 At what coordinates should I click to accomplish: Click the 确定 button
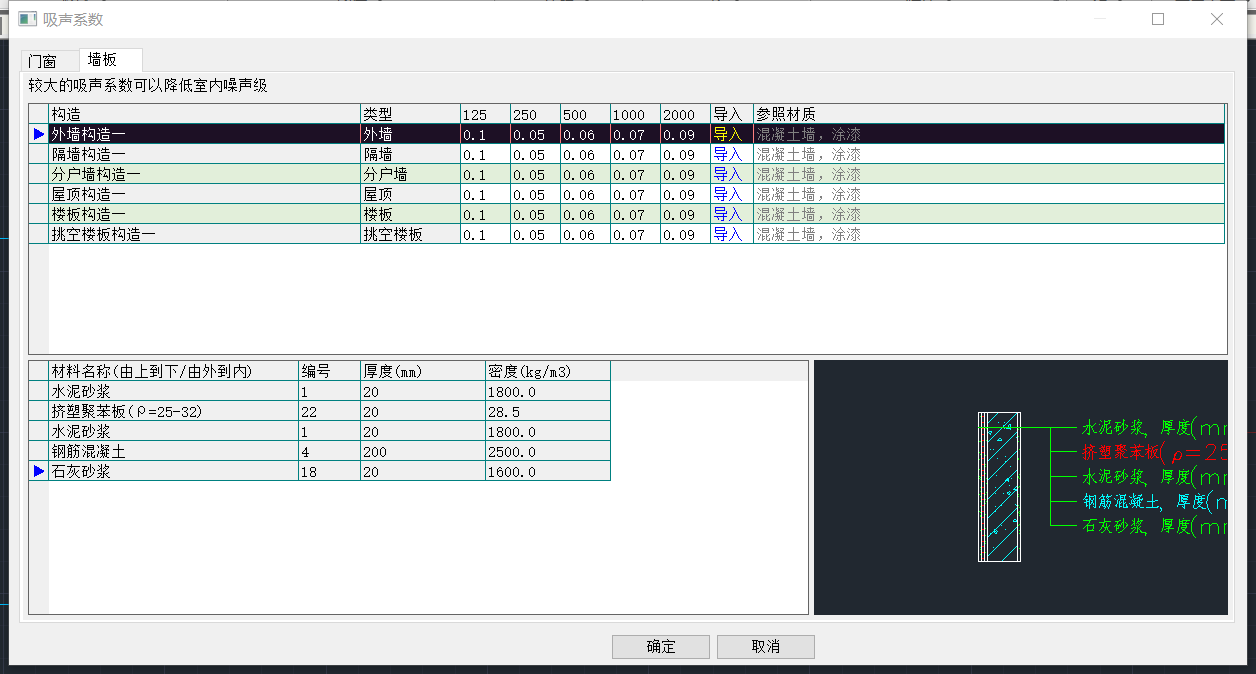coord(661,647)
